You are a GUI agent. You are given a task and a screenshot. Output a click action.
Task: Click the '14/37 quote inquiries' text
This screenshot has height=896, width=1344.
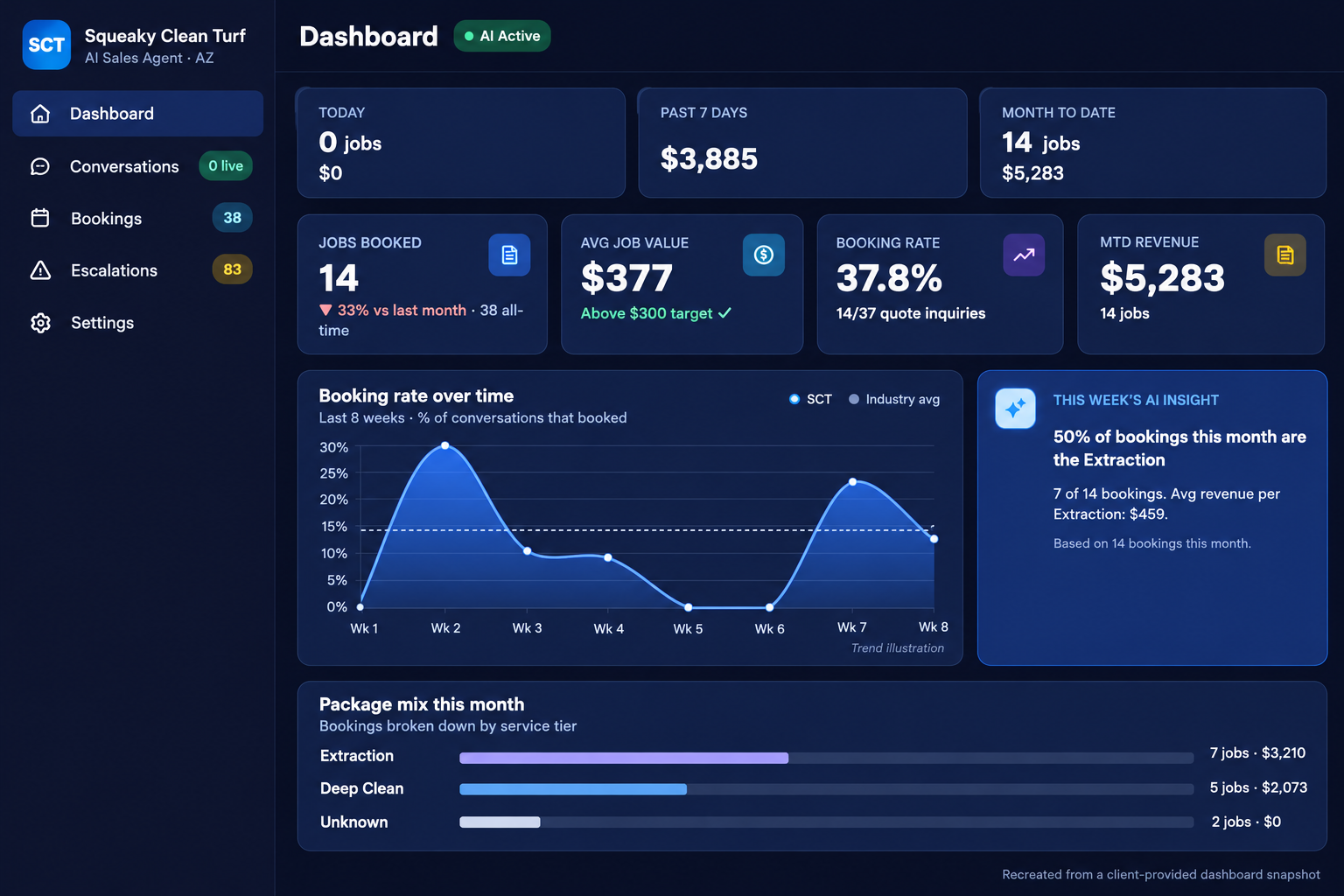coord(911,313)
